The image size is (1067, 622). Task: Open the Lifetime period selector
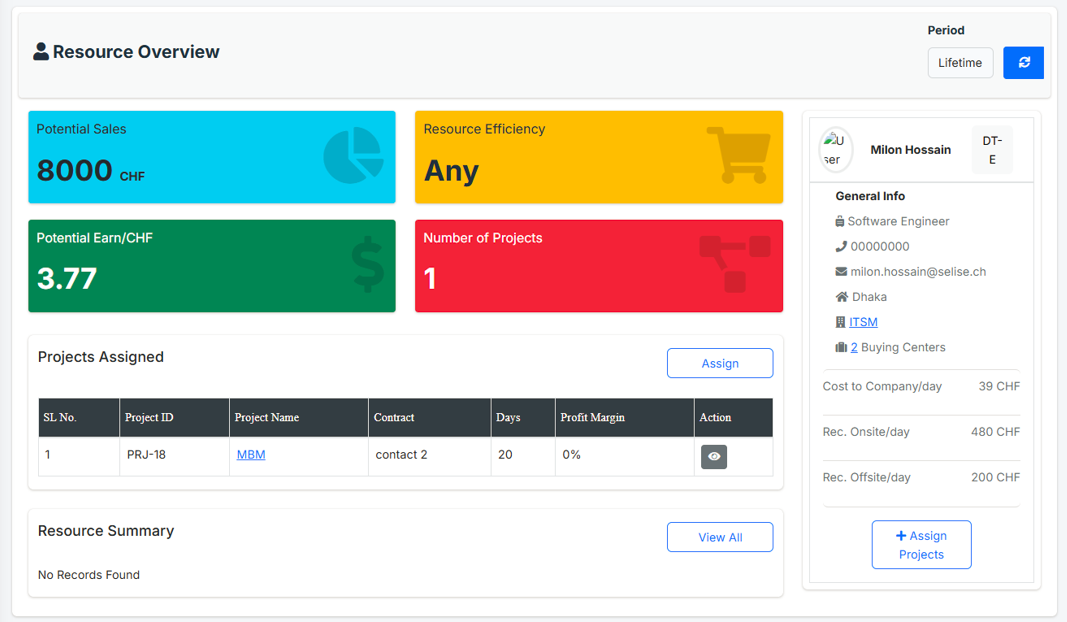click(x=960, y=63)
